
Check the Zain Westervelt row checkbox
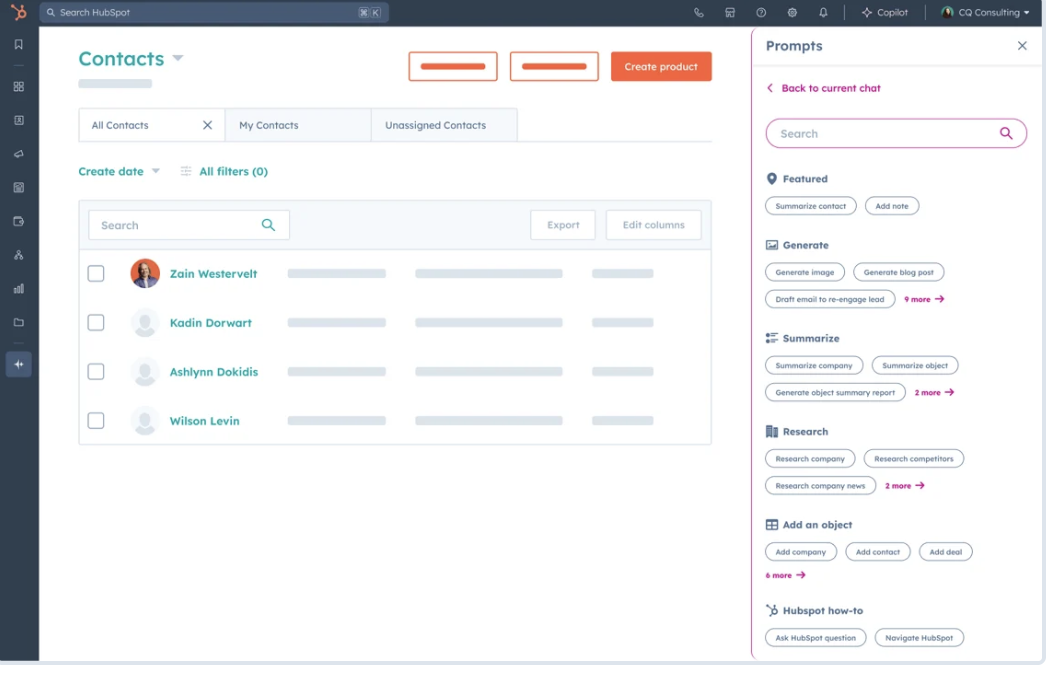pos(96,274)
